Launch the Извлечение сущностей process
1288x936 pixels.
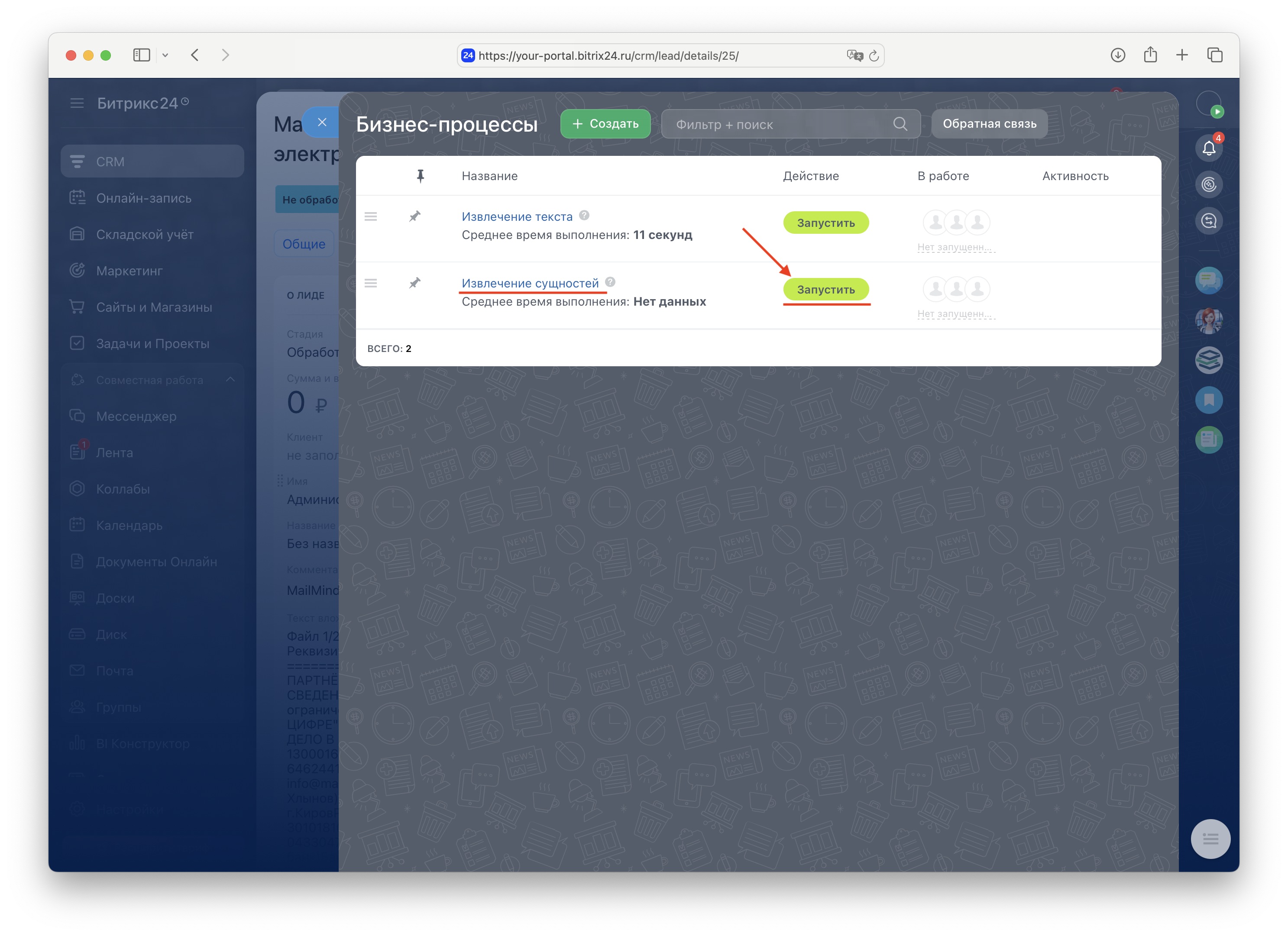pyautogui.click(x=825, y=290)
